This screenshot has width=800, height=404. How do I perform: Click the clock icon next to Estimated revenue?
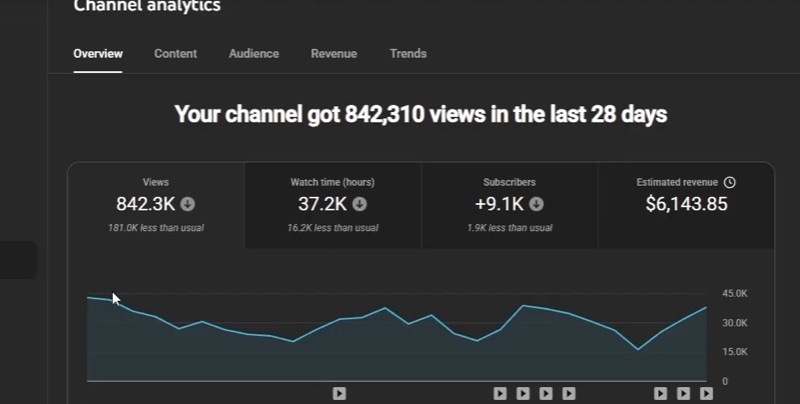730,182
